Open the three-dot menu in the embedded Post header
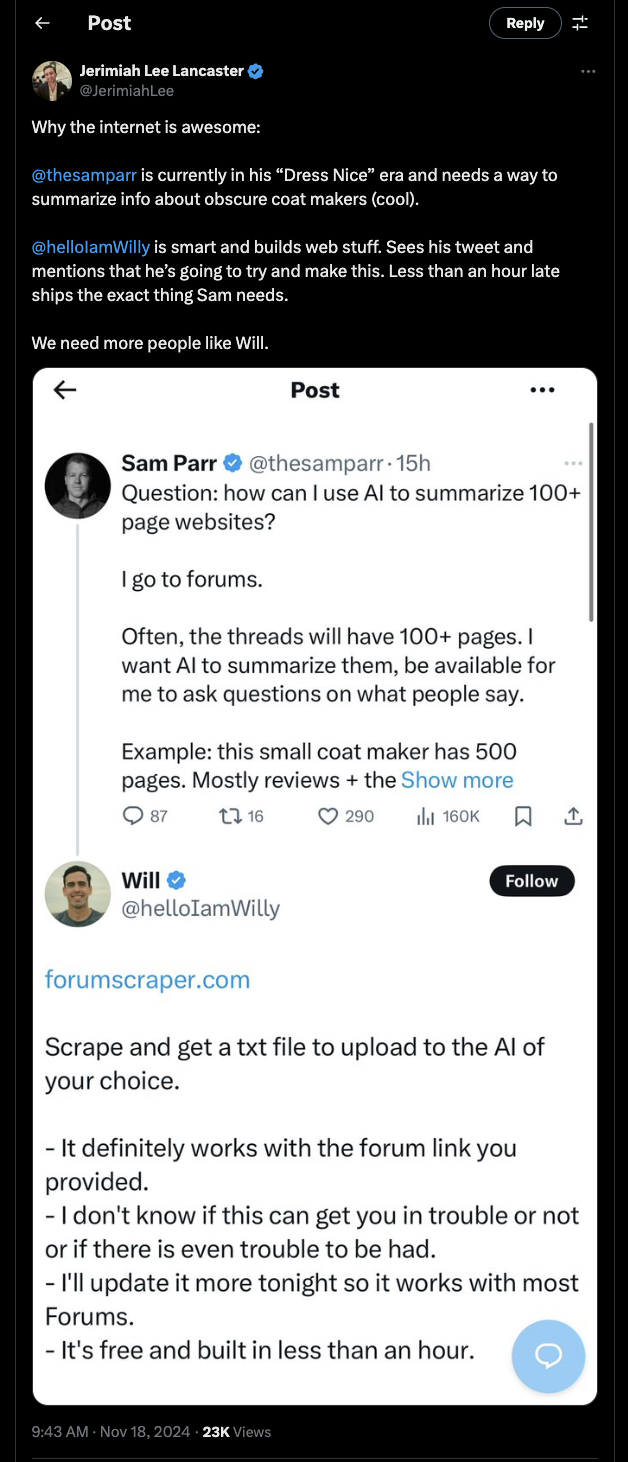The image size is (628, 1462). 542,390
